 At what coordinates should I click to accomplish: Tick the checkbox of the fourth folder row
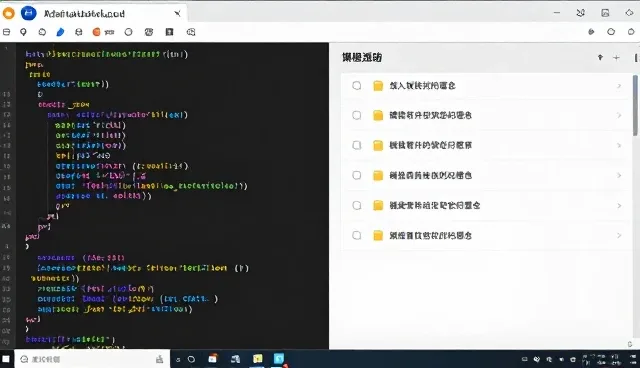pyautogui.click(x=357, y=175)
